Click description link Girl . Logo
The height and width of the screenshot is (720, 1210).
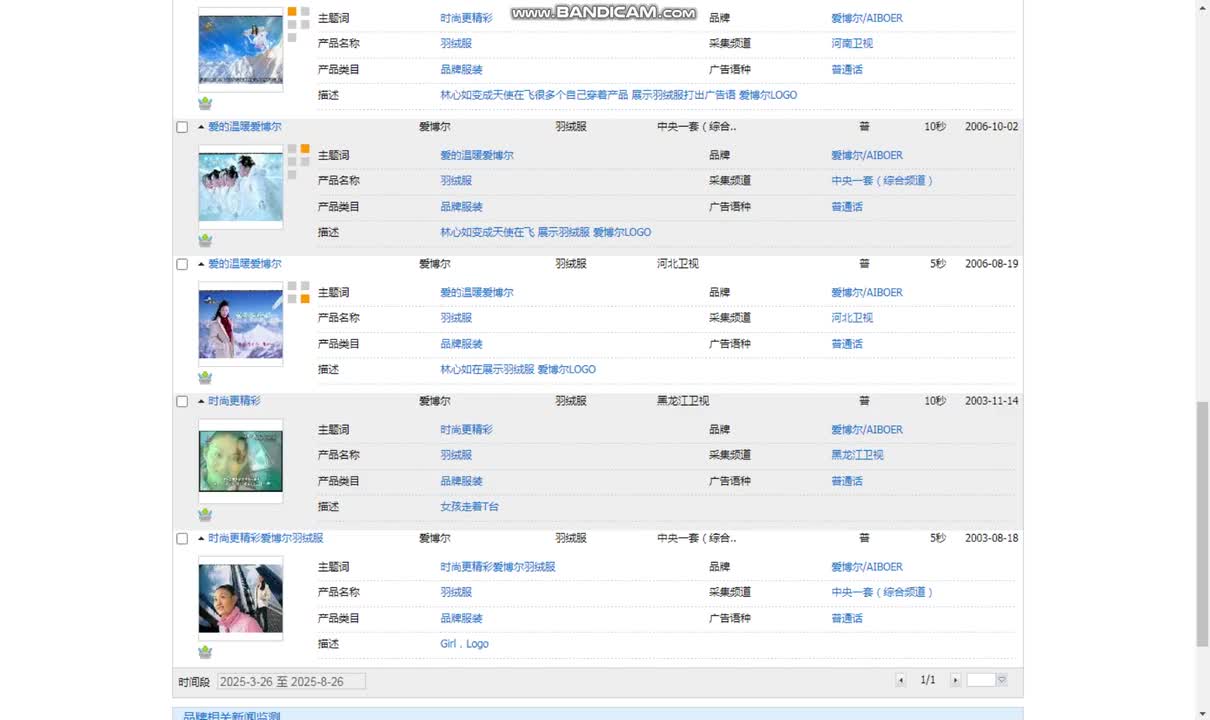[x=465, y=644]
